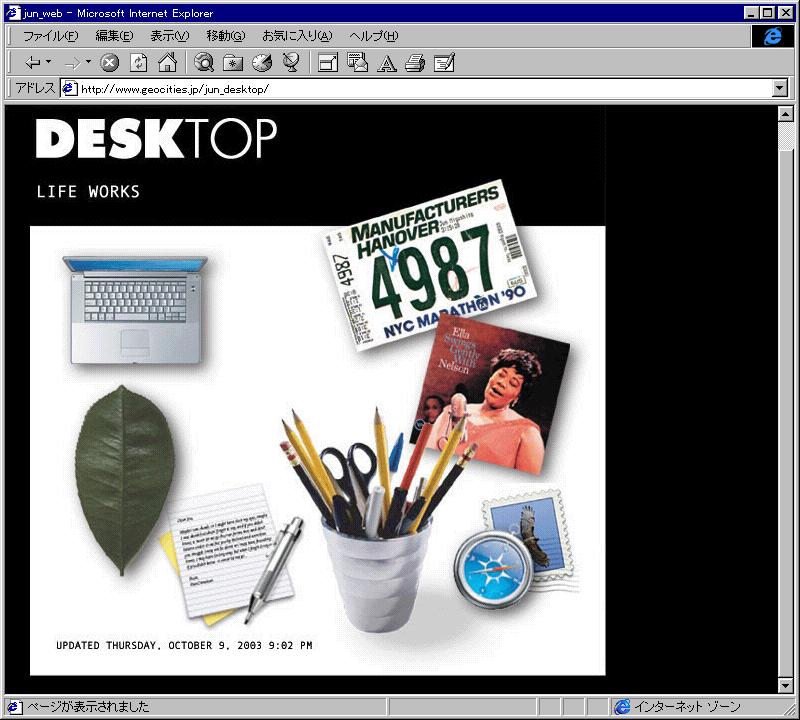Click the DESKTOP title logo

(156, 138)
